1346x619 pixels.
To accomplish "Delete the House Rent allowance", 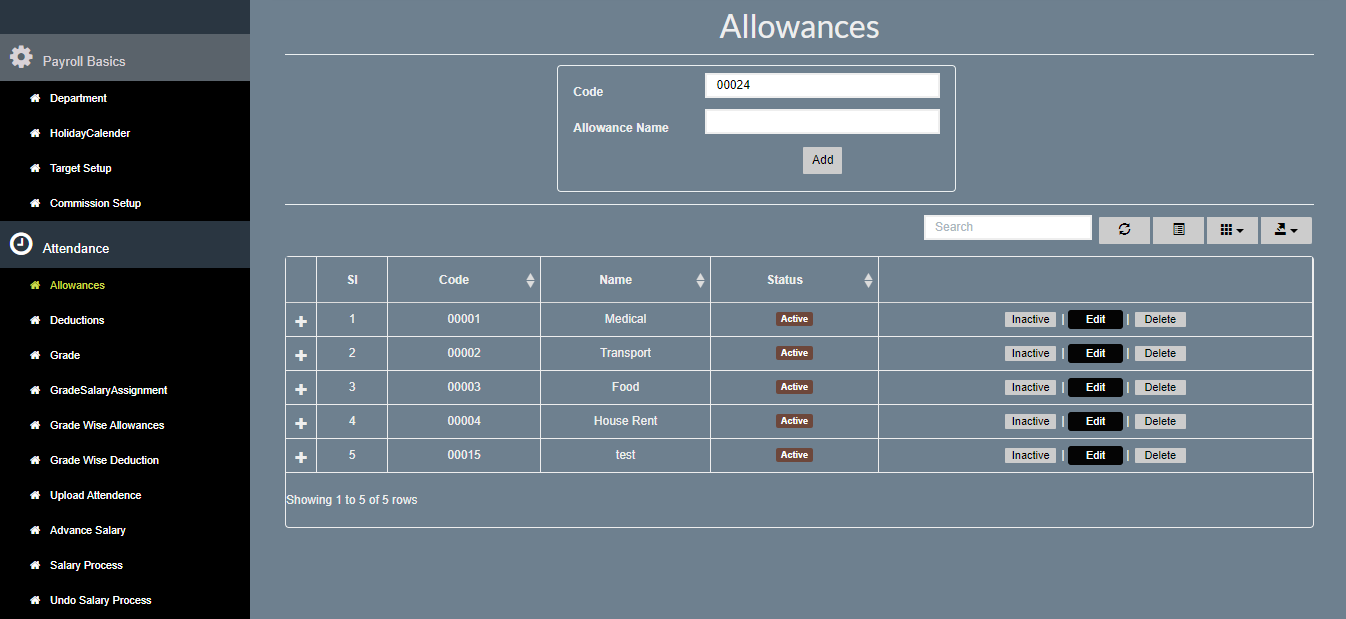I will (1160, 422).
